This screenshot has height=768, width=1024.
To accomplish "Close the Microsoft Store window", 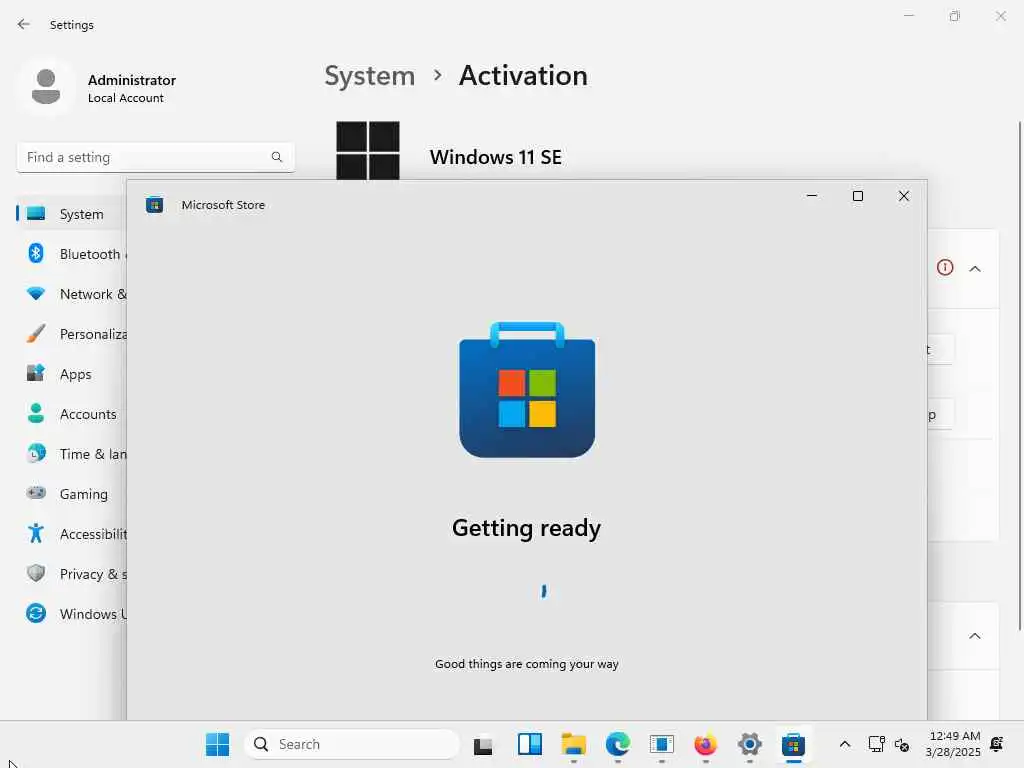I will pos(904,196).
